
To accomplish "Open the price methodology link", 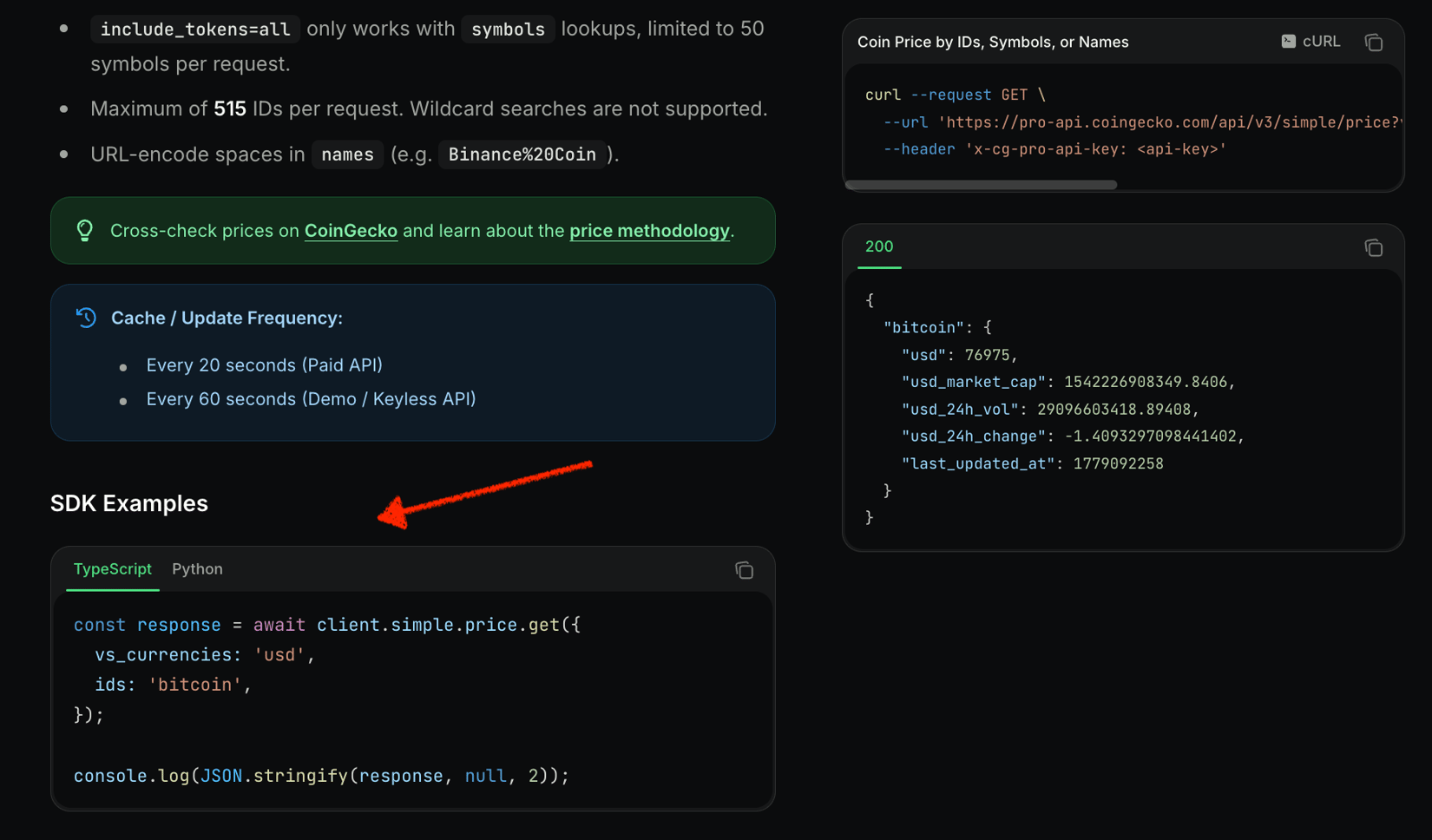I will pyautogui.click(x=649, y=231).
